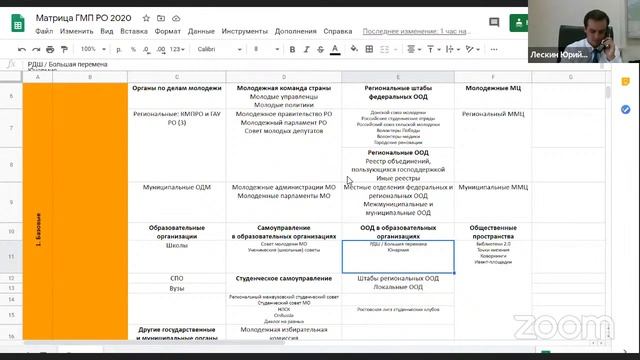Image resolution: width=640 pixels, height=360 pixels.
Task: Open text rotation options
Action: click(x=473, y=49)
